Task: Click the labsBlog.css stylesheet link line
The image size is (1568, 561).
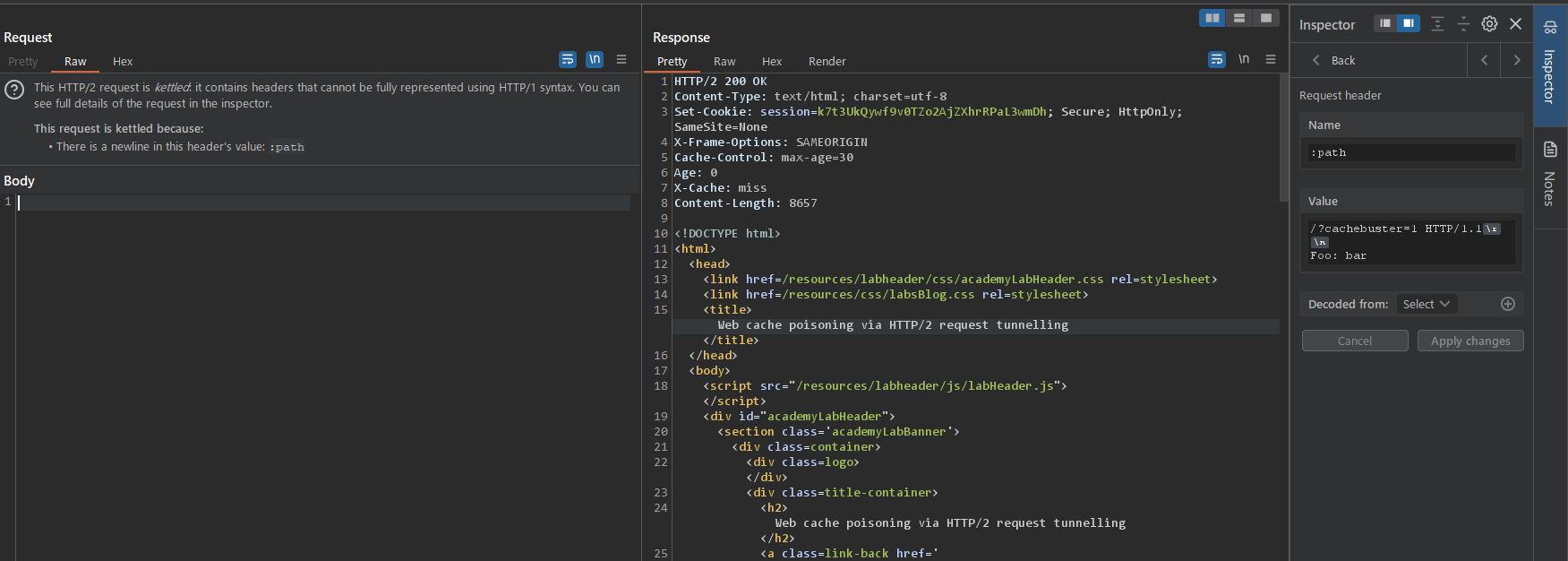Action: pos(895,294)
